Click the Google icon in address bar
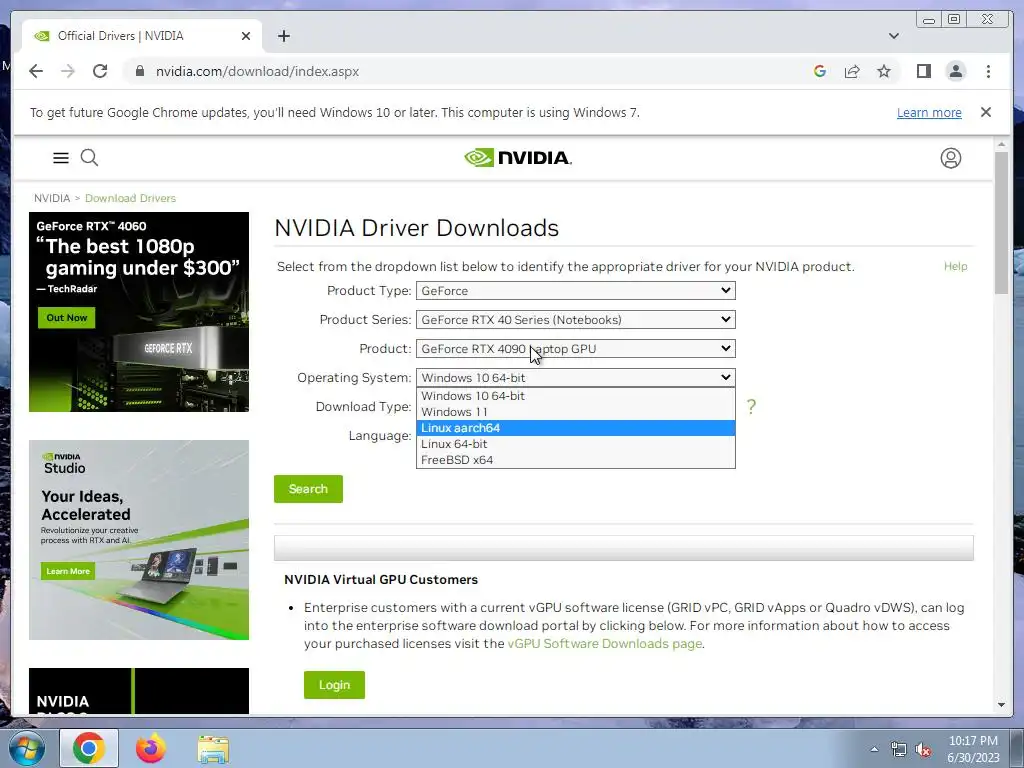 [x=820, y=71]
